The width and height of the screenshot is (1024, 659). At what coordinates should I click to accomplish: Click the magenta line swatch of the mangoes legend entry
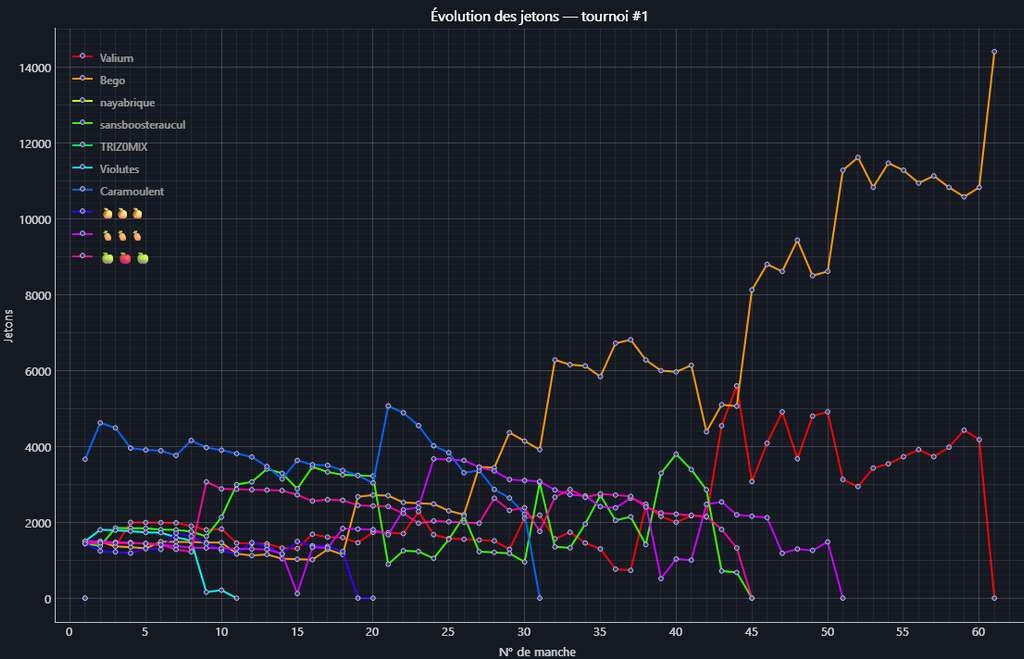click(x=82, y=234)
